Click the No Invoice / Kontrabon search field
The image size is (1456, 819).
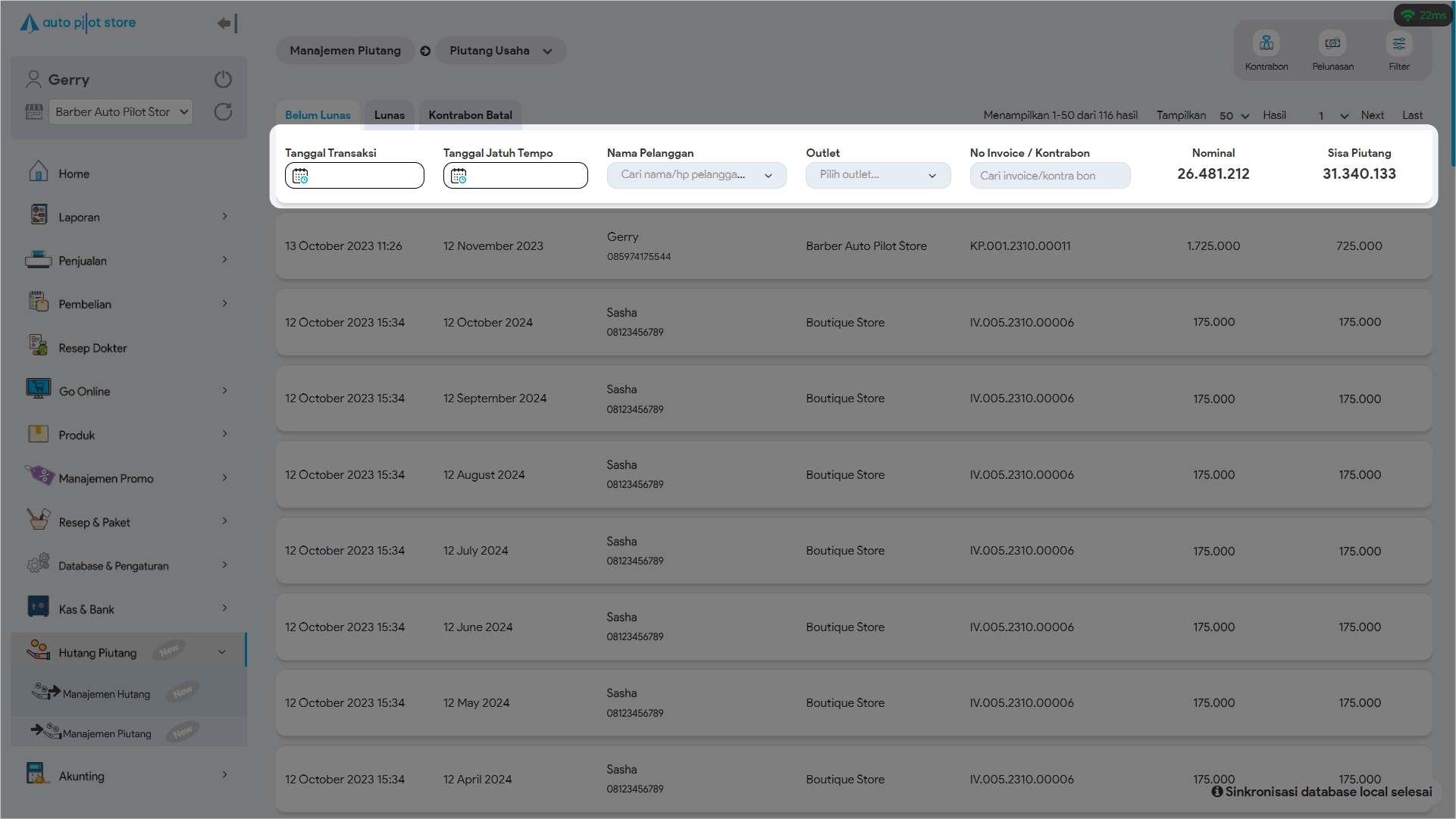coord(1050,176)
